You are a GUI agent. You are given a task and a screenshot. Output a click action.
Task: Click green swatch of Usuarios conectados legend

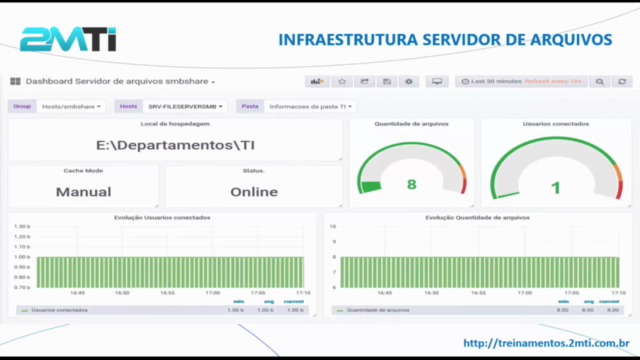(25, 311)
